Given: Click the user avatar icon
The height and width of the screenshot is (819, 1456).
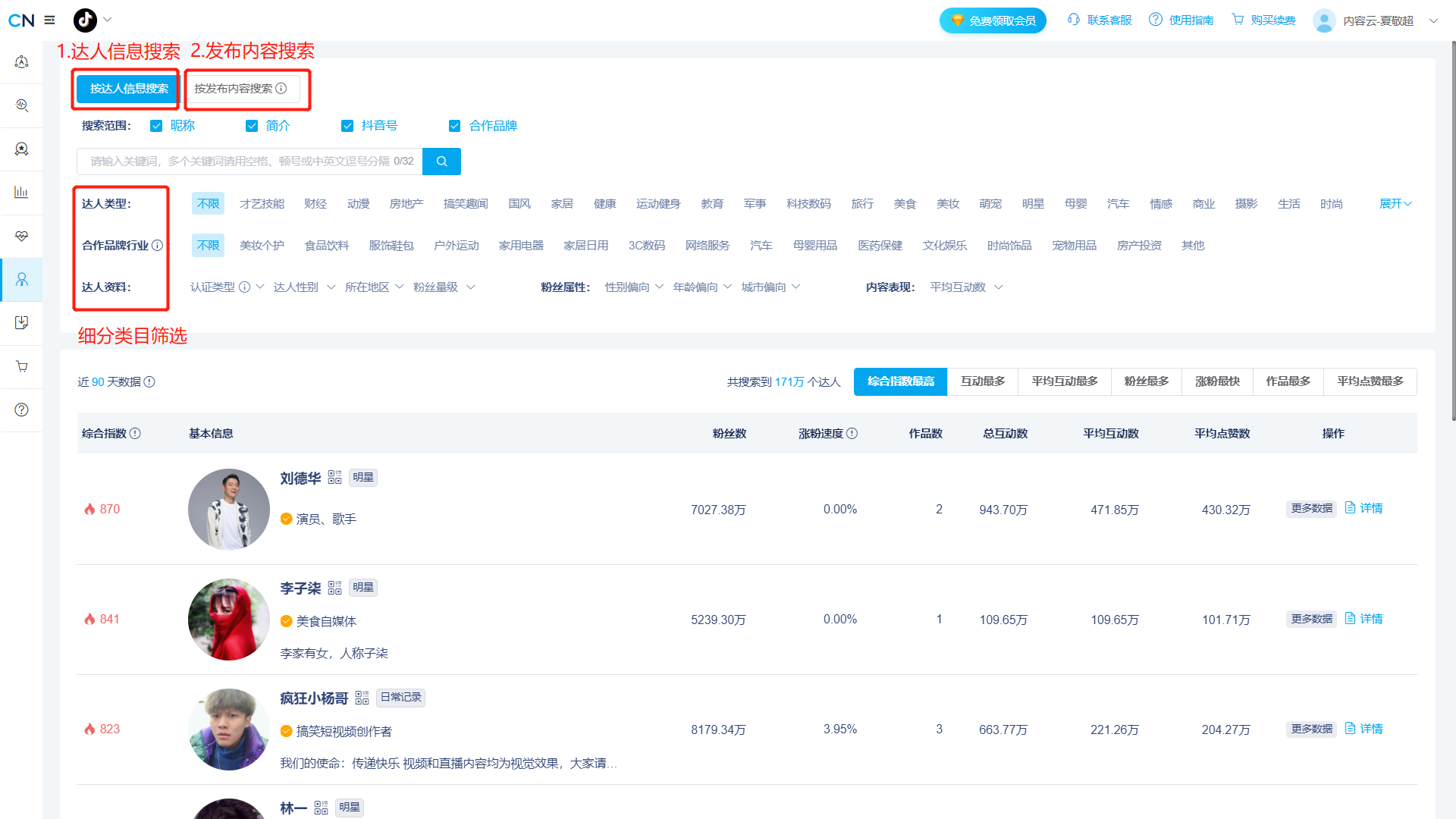Looking at the screenshot, I should (x=1324, y=20).
